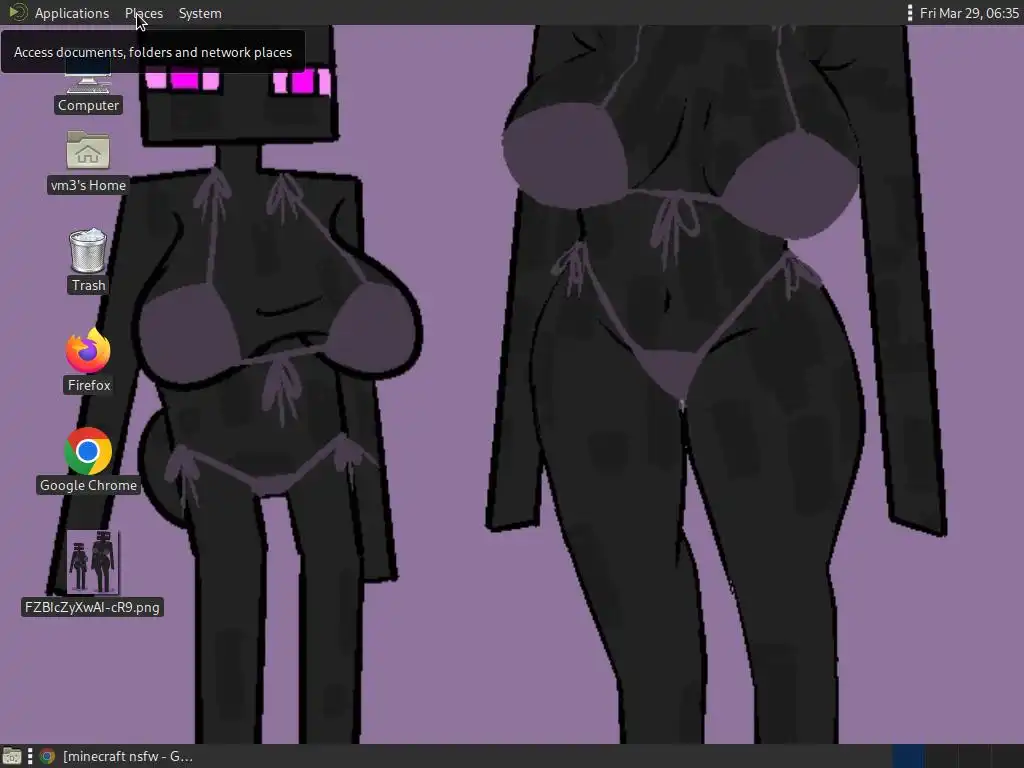Select the Google Chrome desktop icon

pos(88,451)
